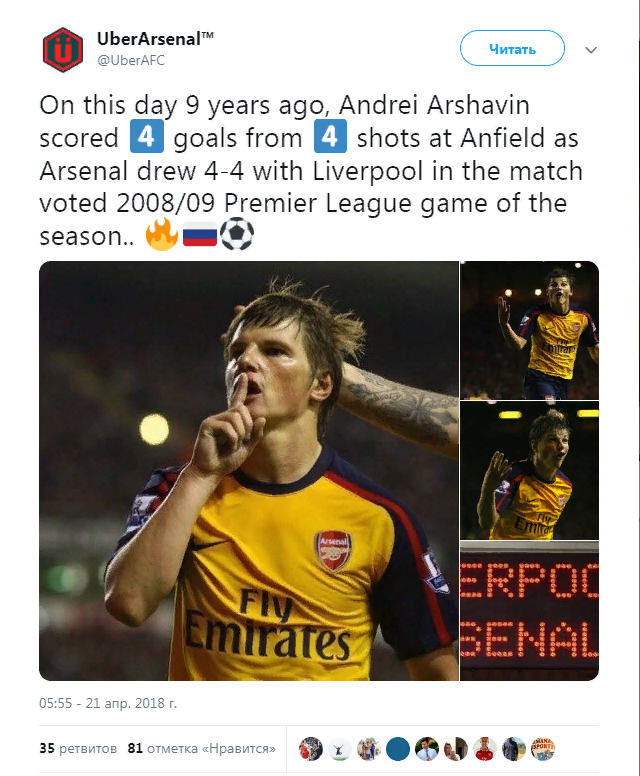This screenshot has width=640, height=776.
Task: Click the soccer ball emoji in tweet
Action: point(236,235)
